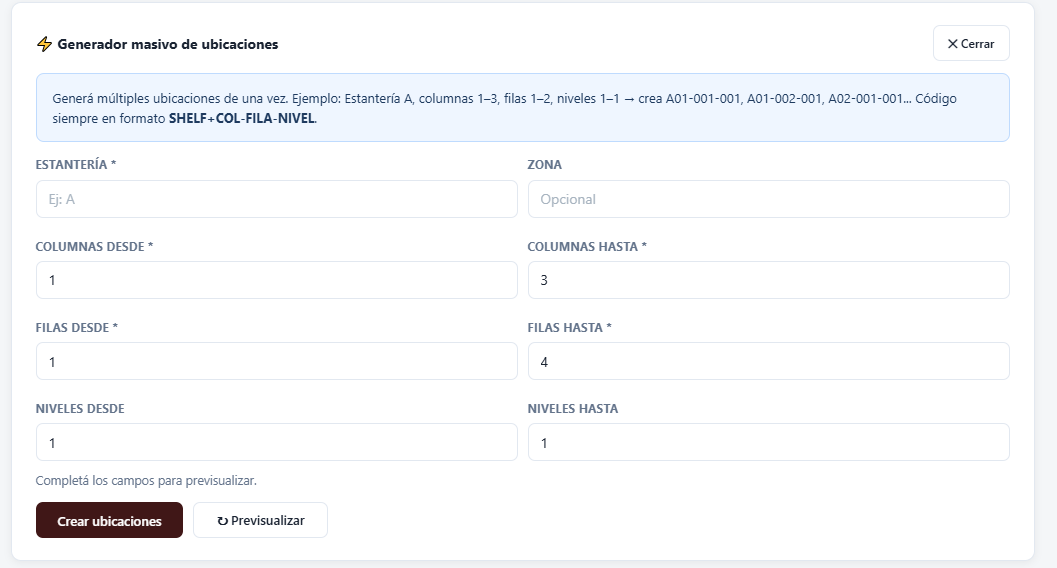Click the 'COLUMNAS DESDE *' label

point(94,247)
